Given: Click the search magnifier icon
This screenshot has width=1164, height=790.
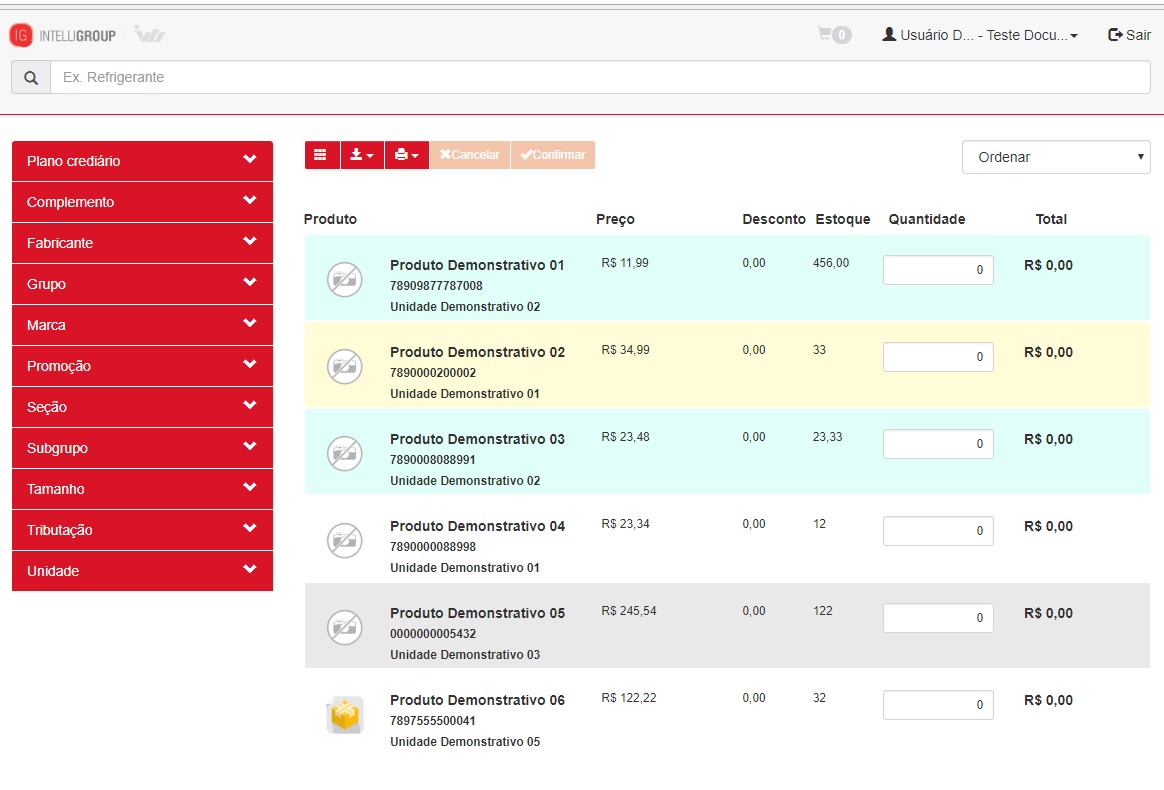Looking at the screenshot, I should (30, 77).
